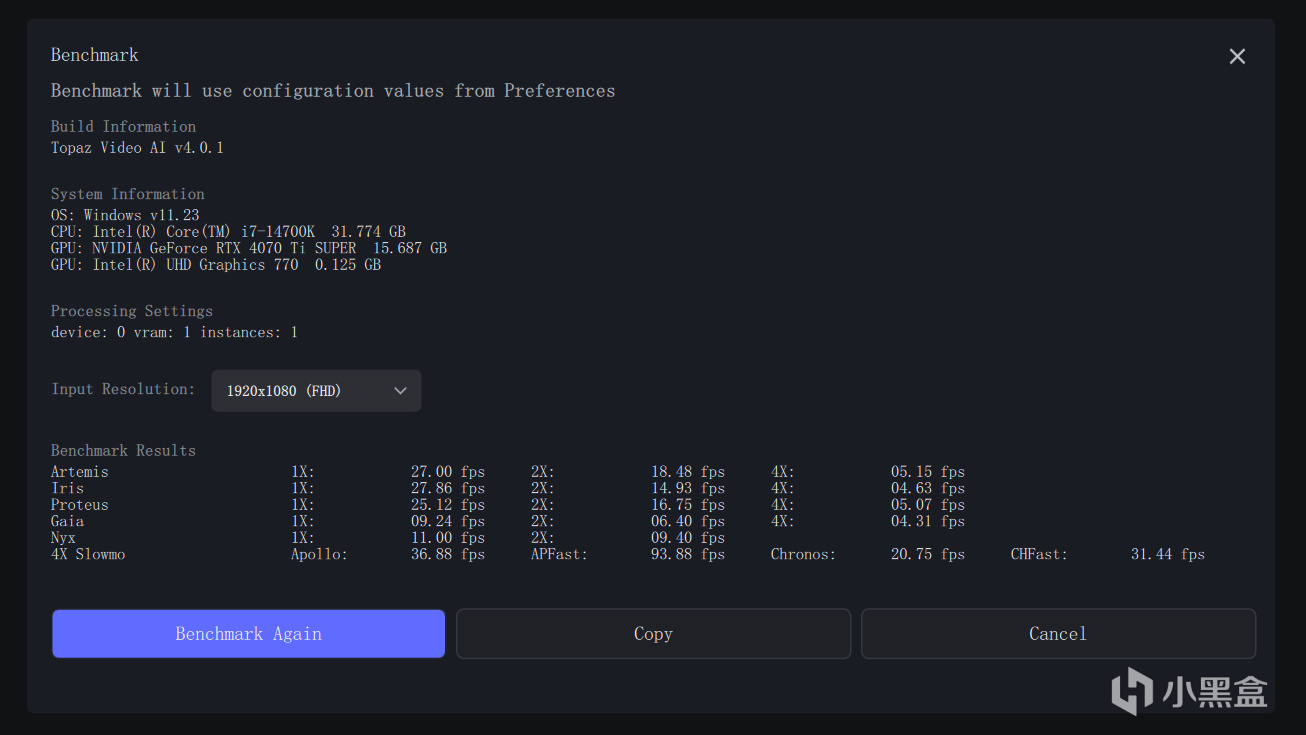The width and height of the screenshot is (1306, 735).
Task: Click the Processing Settings heading
Action: [132, 311]
